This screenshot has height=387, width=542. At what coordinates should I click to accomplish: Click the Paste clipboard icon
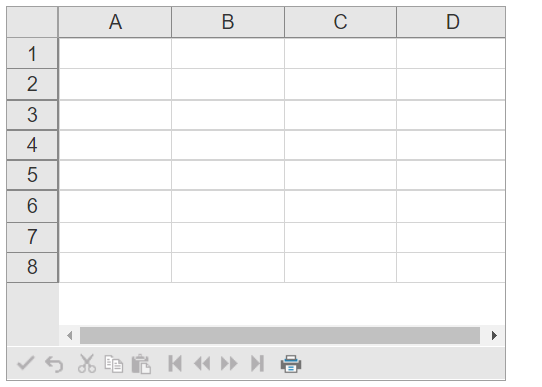click(141, 364)
